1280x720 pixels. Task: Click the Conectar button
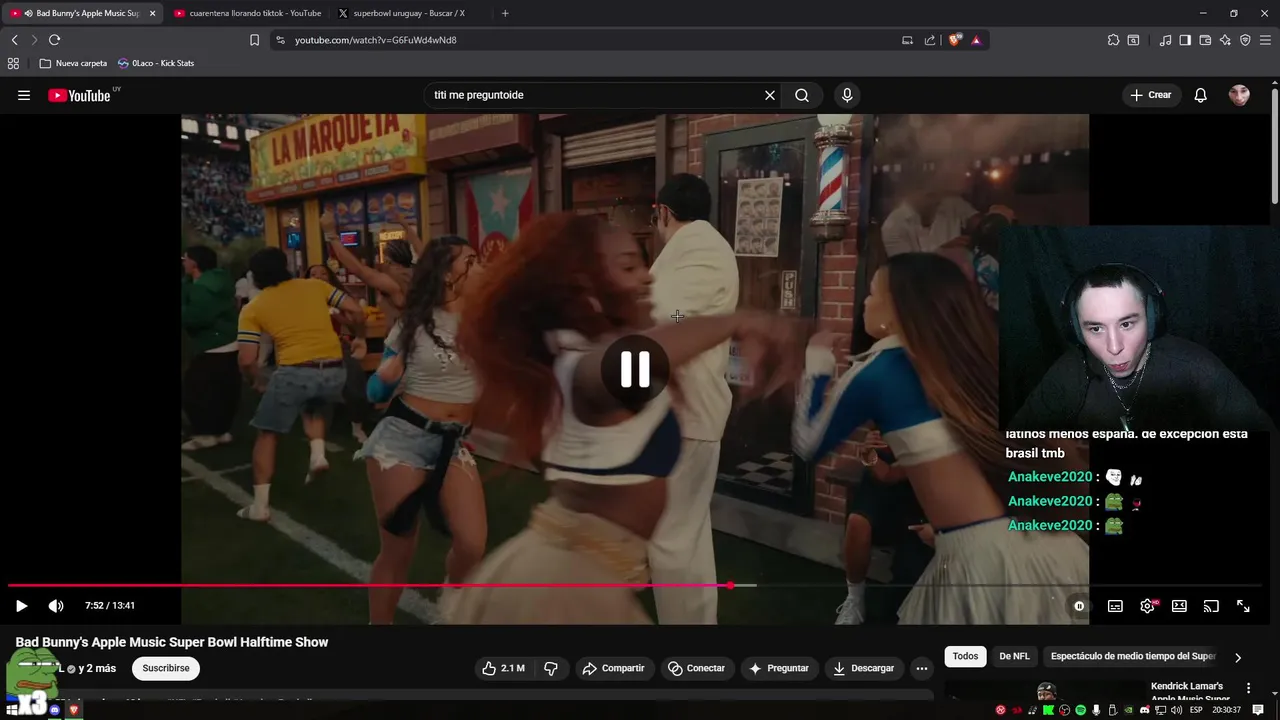coord(696,668)
